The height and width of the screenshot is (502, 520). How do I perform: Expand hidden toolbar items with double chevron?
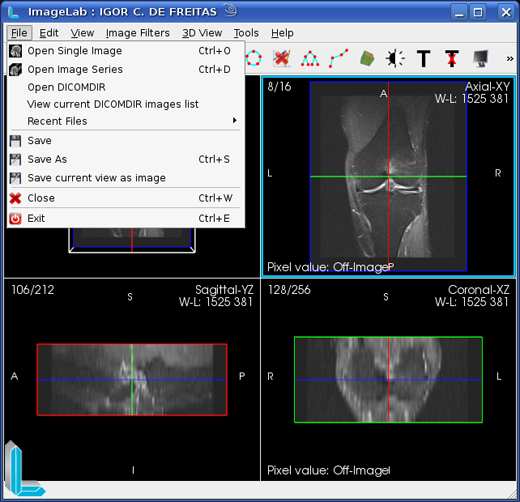pos(510,59)
